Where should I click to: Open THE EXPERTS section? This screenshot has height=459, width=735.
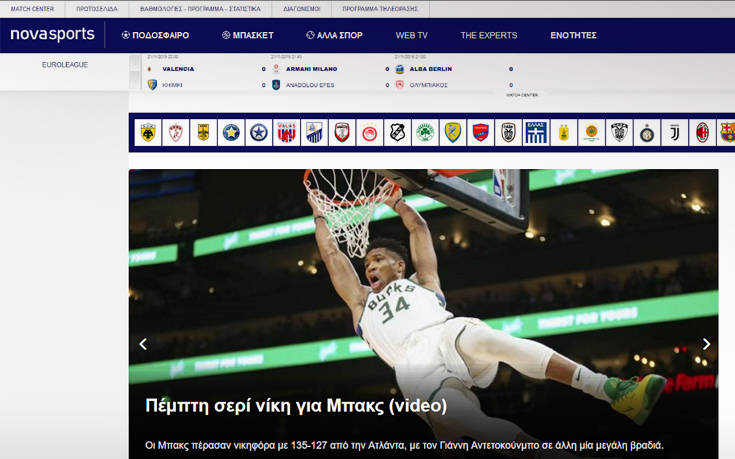(x=488, y=35)
